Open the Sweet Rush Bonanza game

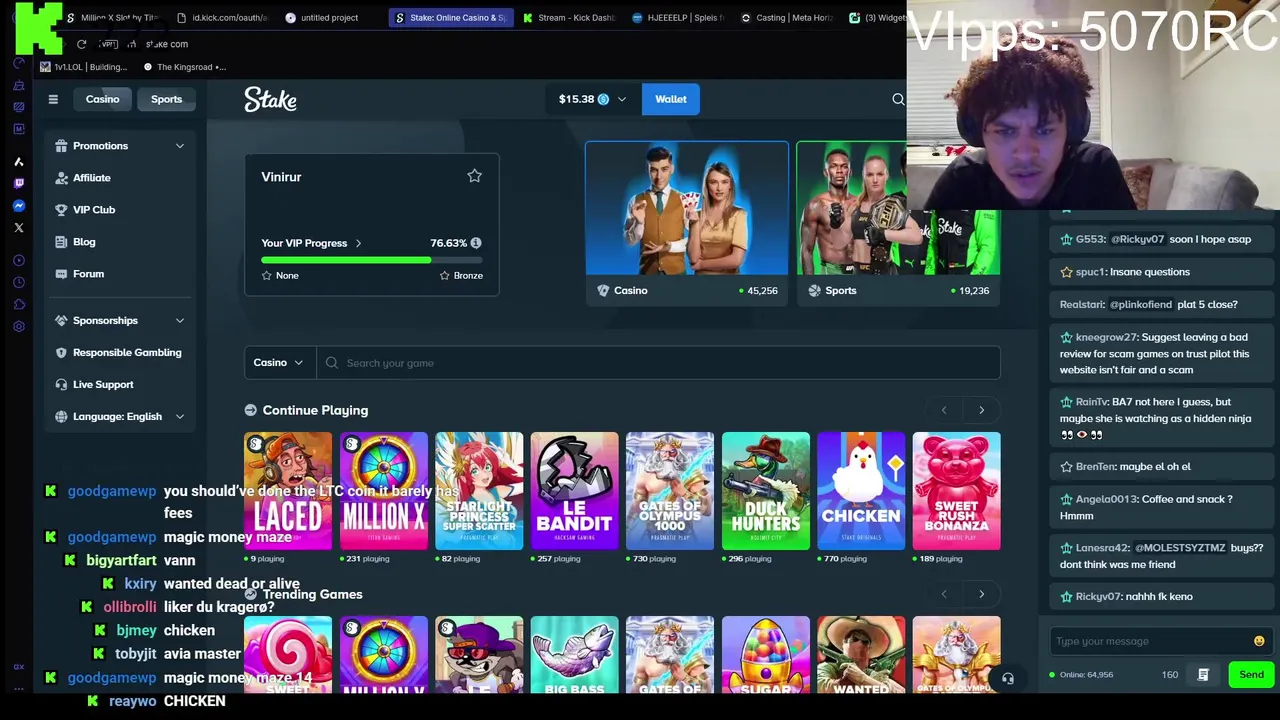point(956,491)
